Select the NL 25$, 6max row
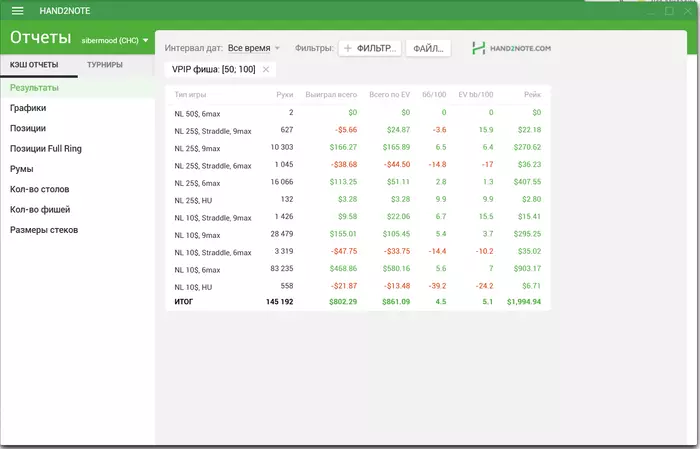The width and height of the screenshot is (700, 449). pyautogui.click(x=358, y=183)
